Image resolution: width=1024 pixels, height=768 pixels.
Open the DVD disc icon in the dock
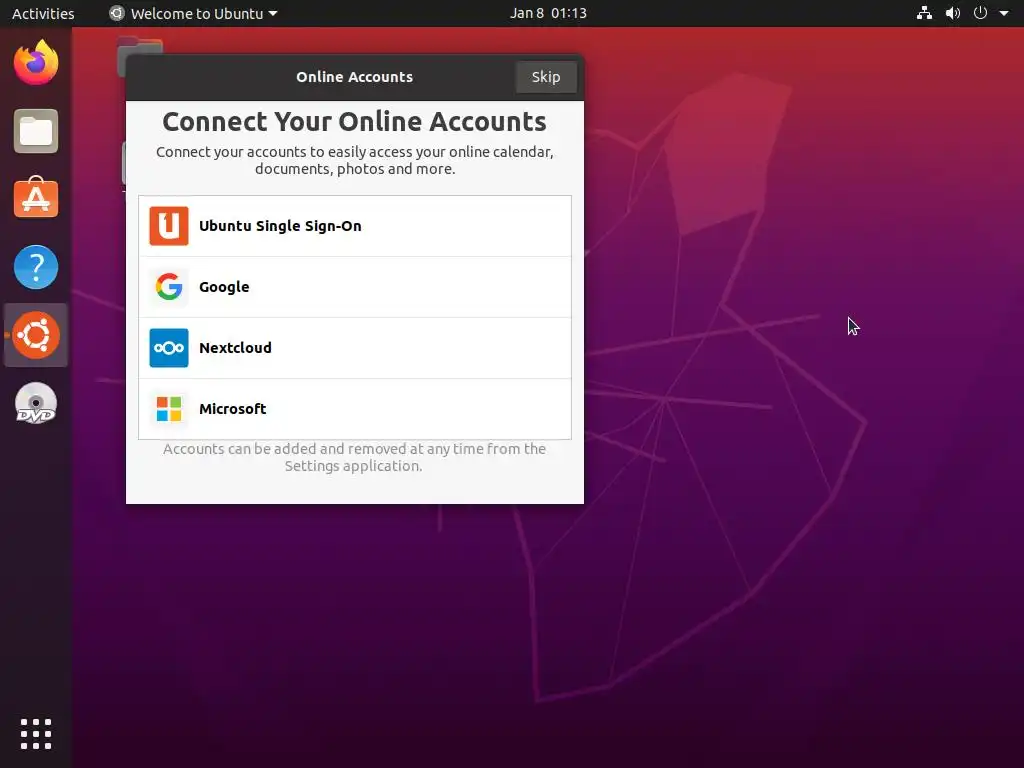tap(36, 403)
